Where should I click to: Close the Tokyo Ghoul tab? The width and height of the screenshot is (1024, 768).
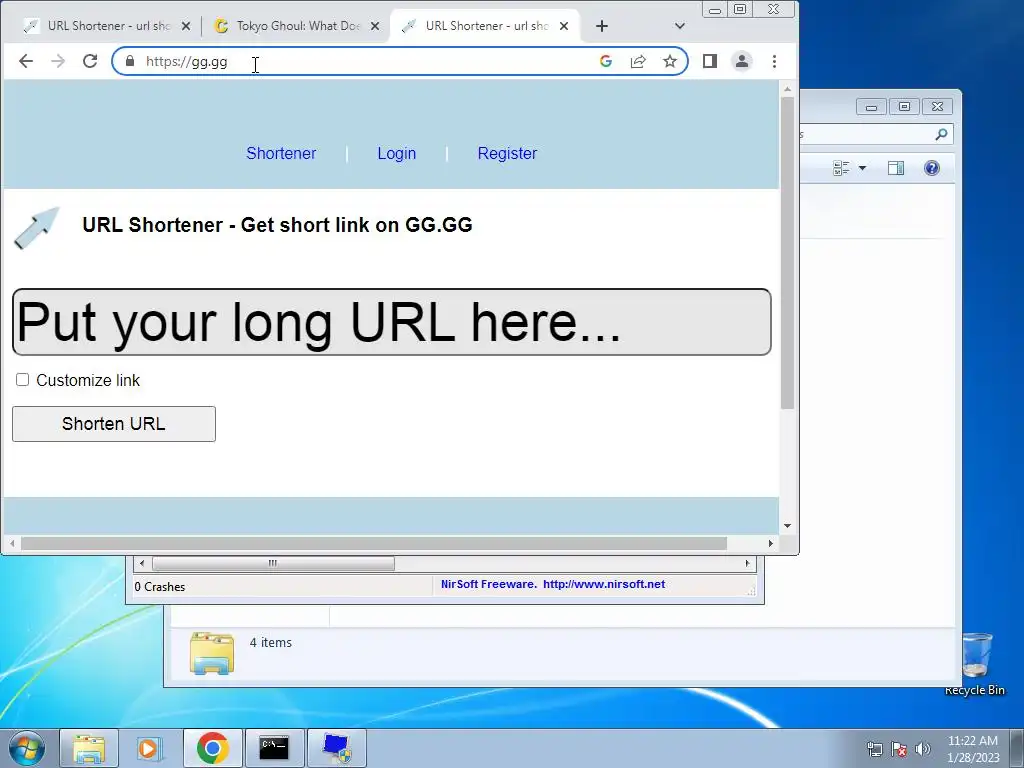375,26
